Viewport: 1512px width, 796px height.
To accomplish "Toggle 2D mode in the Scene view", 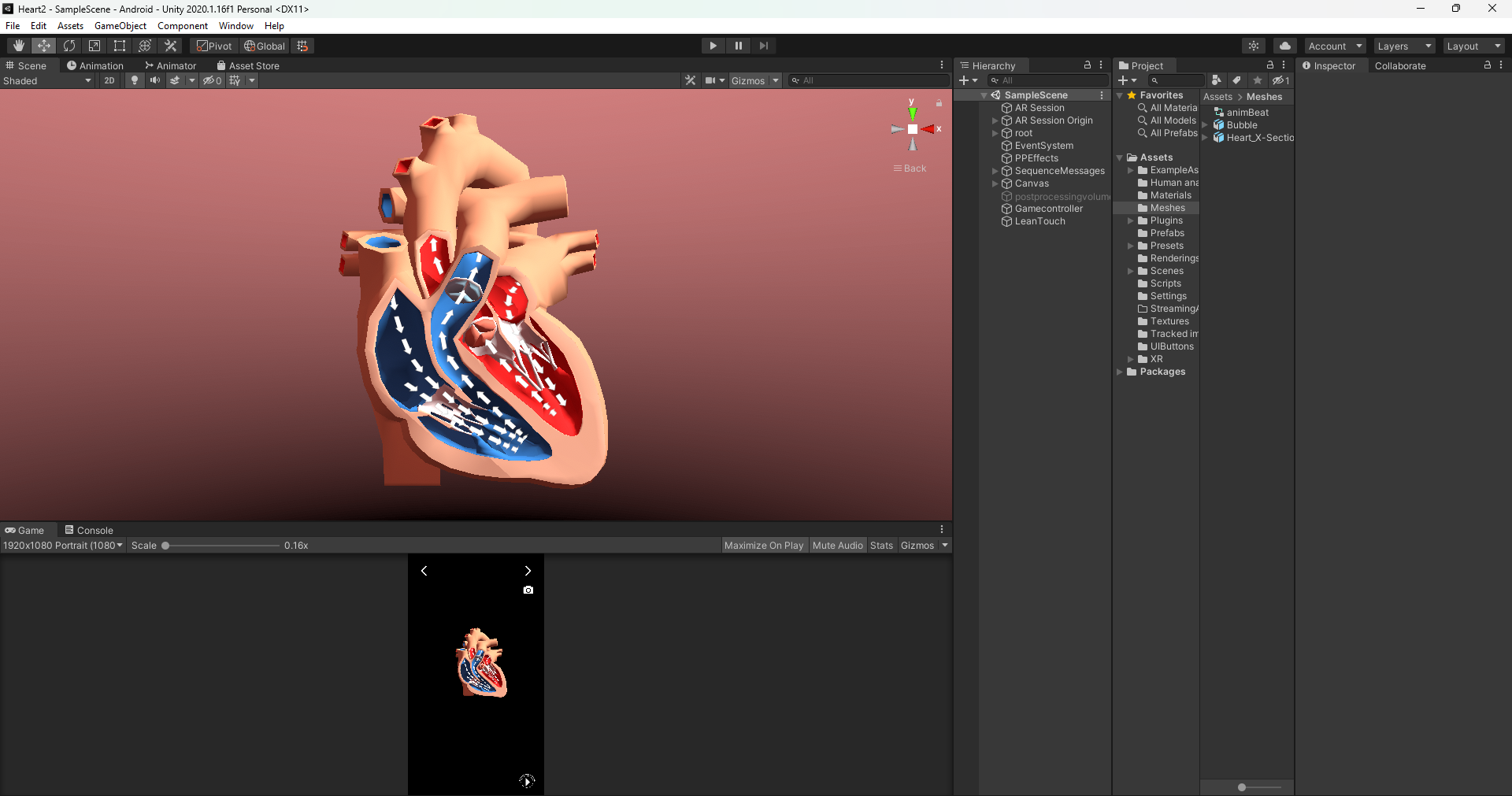I will pyautogui.click(x=109, y=80).
